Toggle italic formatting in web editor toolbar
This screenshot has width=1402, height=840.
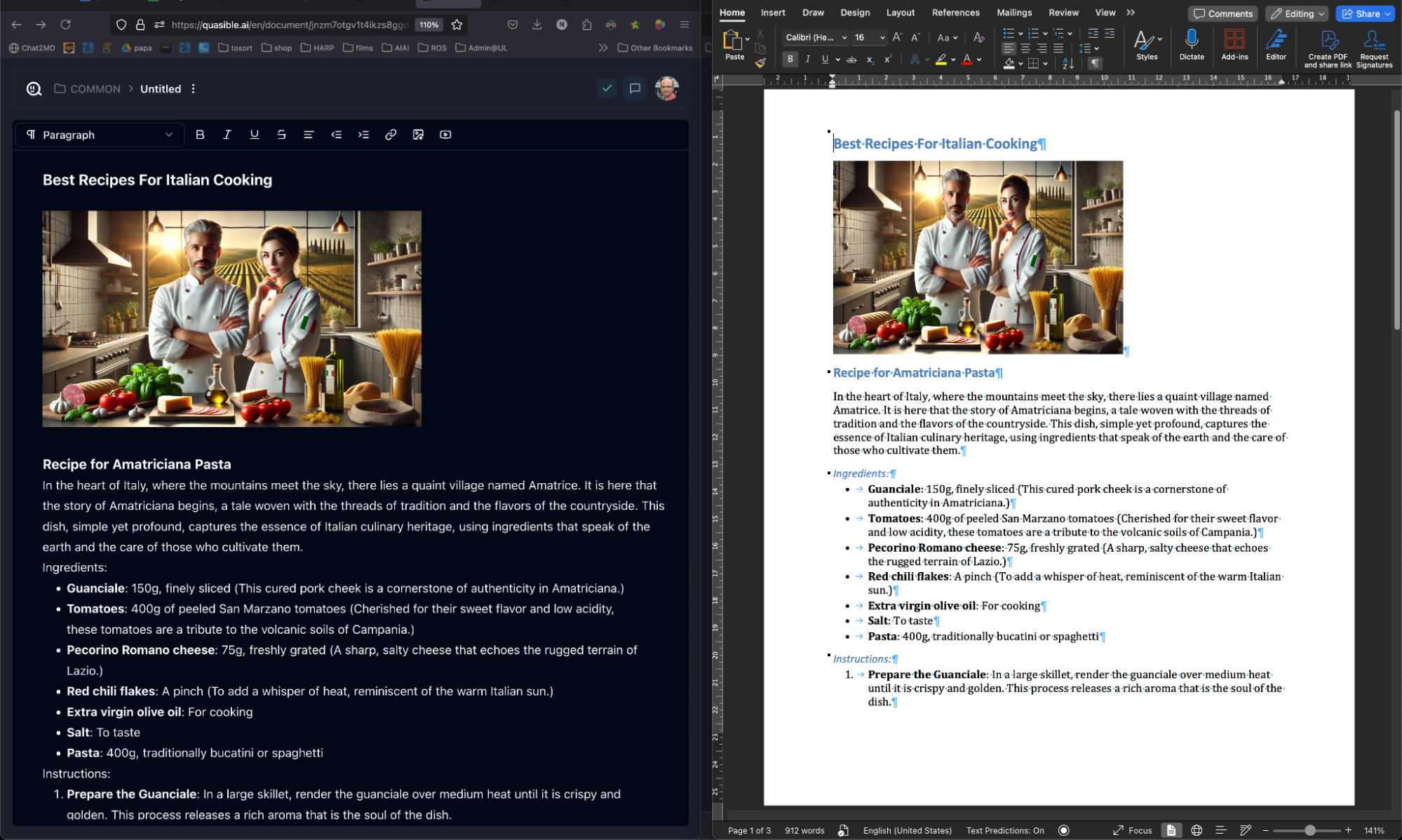(x=227, y=135)
